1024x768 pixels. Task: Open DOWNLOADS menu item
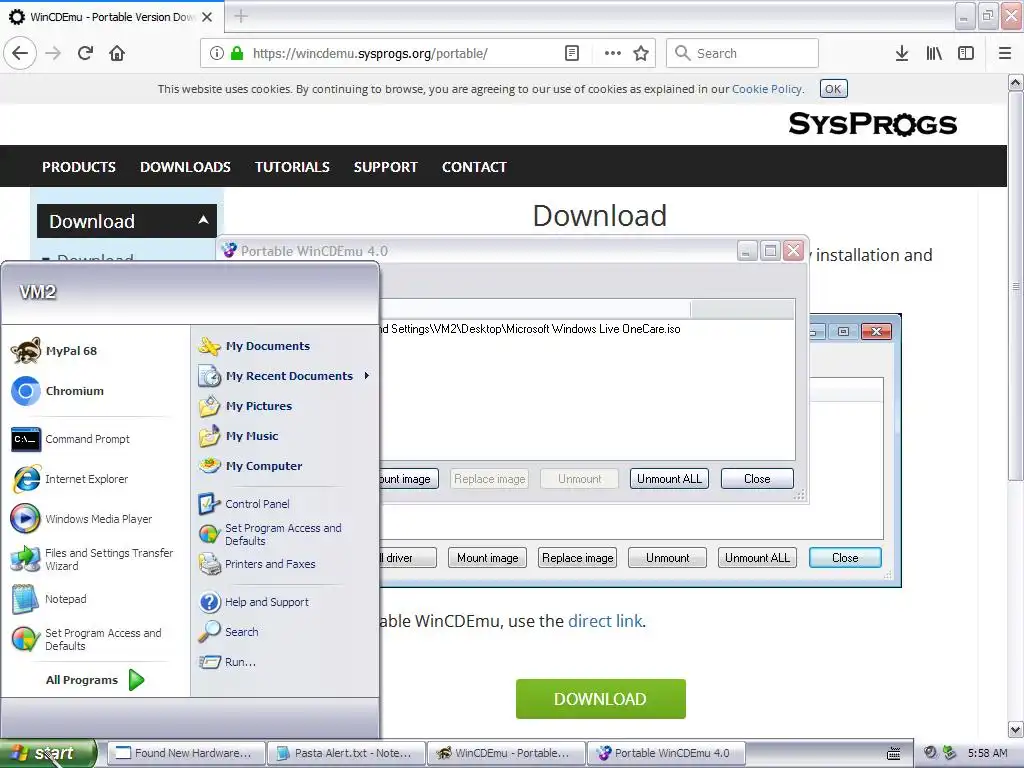click(185, 167)
